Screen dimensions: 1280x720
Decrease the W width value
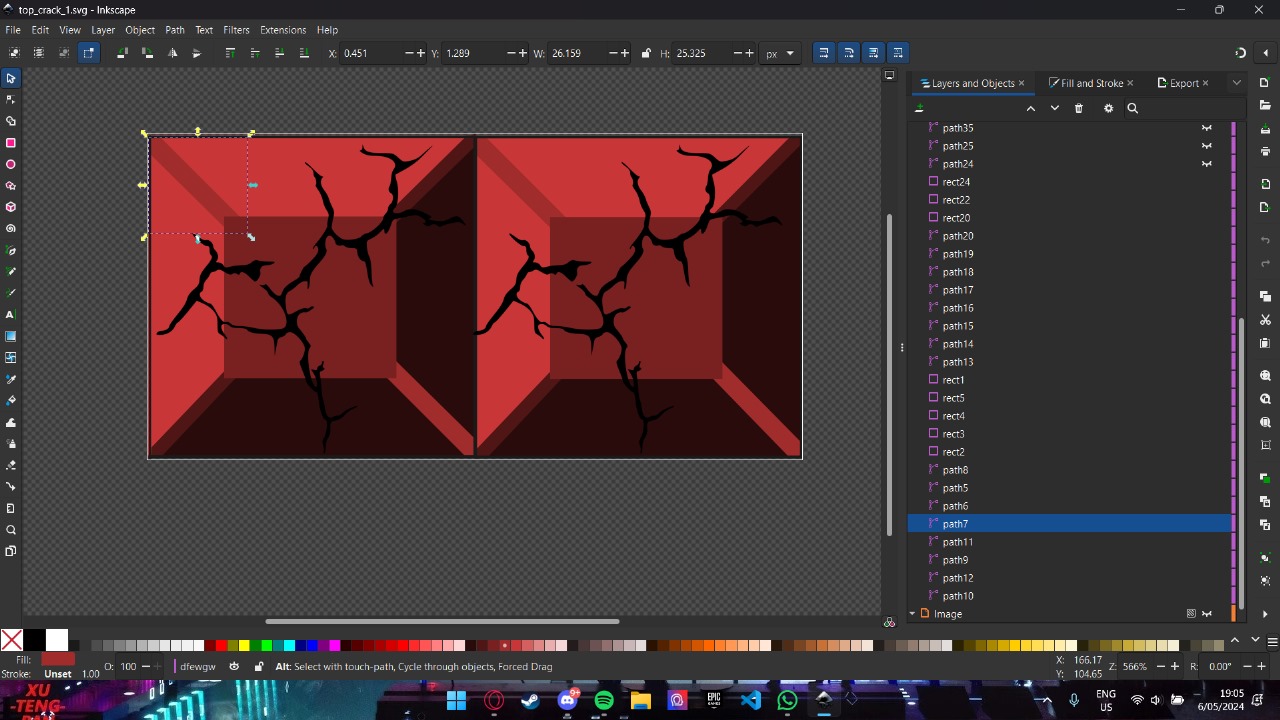pos(613,53)
